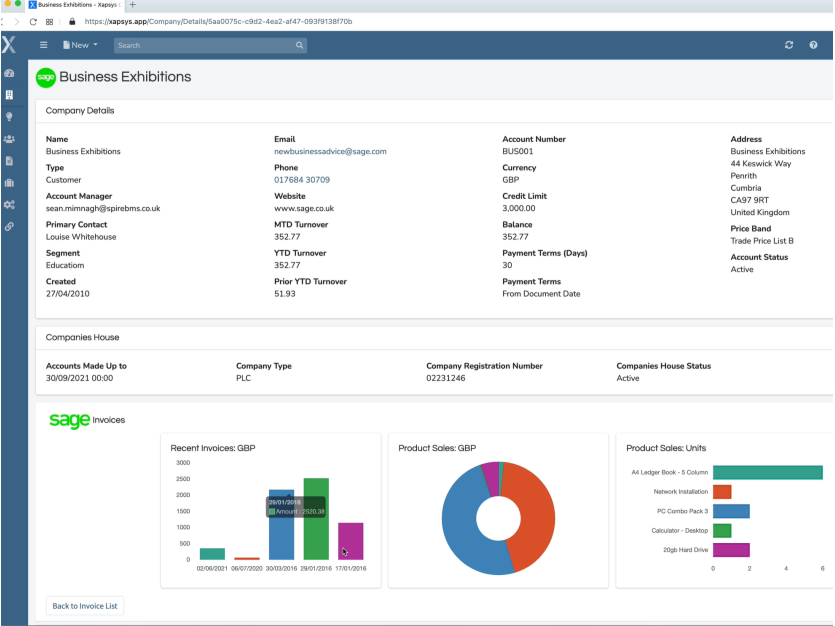The height and width of the screenshot is (626, 835).
Task: Open the link integrations sidebar icon
Action: pos(9,226)
